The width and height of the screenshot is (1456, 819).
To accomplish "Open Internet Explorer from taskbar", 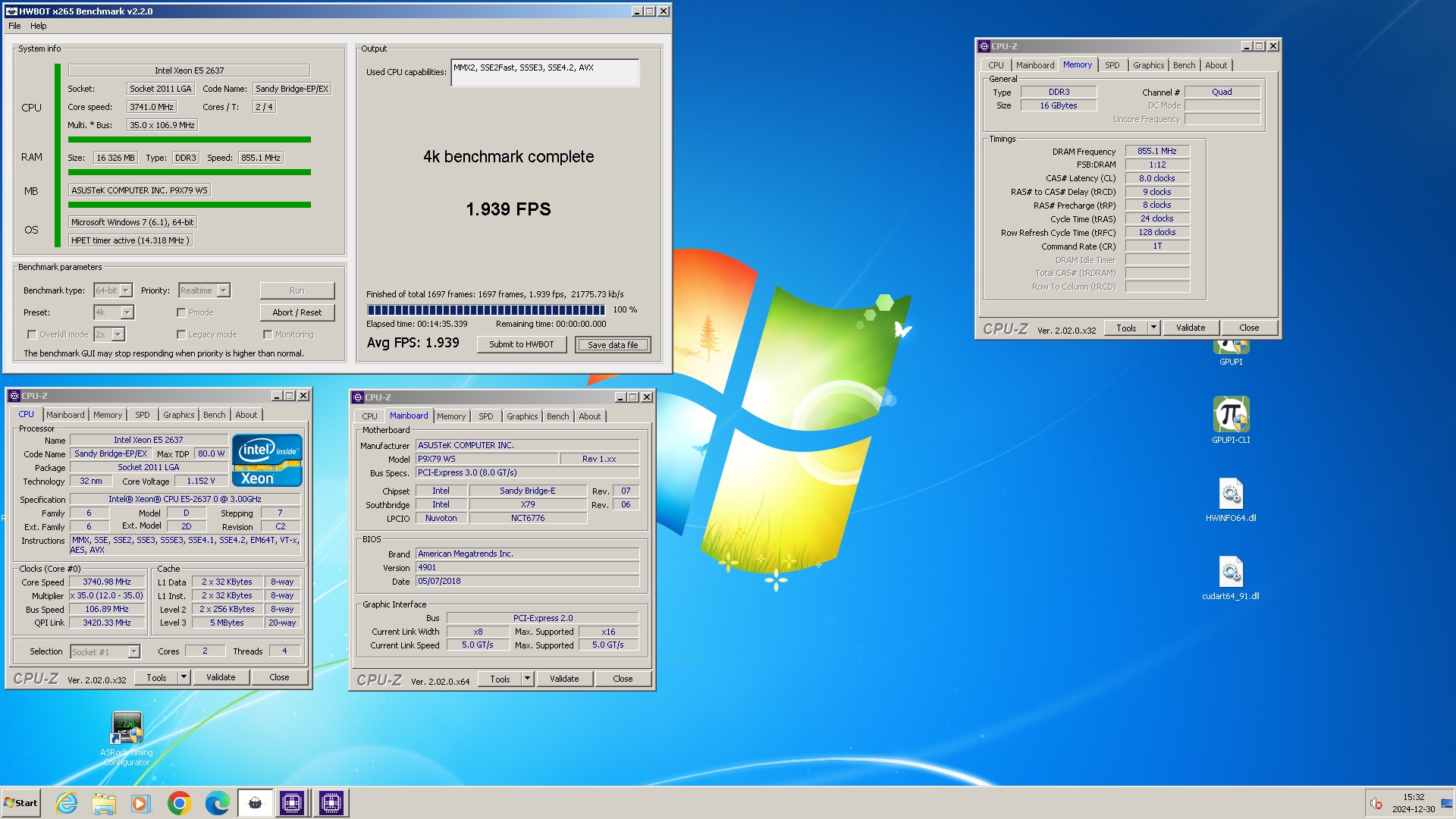I will pyautogui.click(x=67, y=803).
